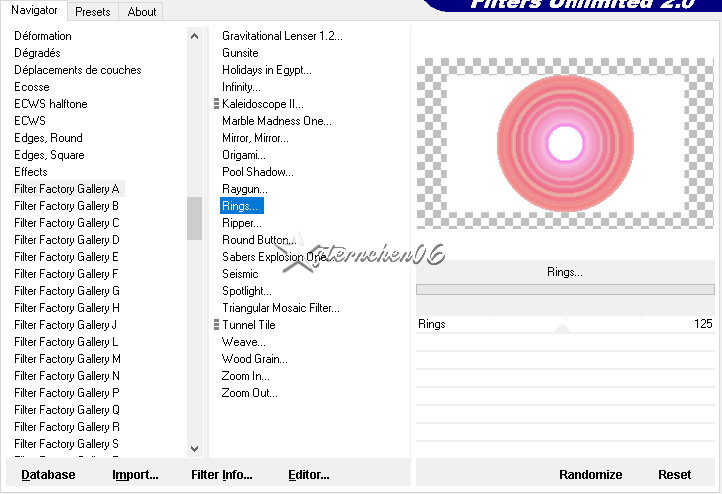
Task: Adjust the Rings slider handle
Action: coord(562,325)
